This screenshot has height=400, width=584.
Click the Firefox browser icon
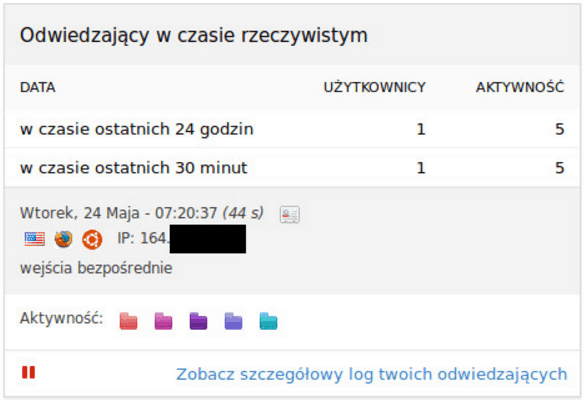63,239
